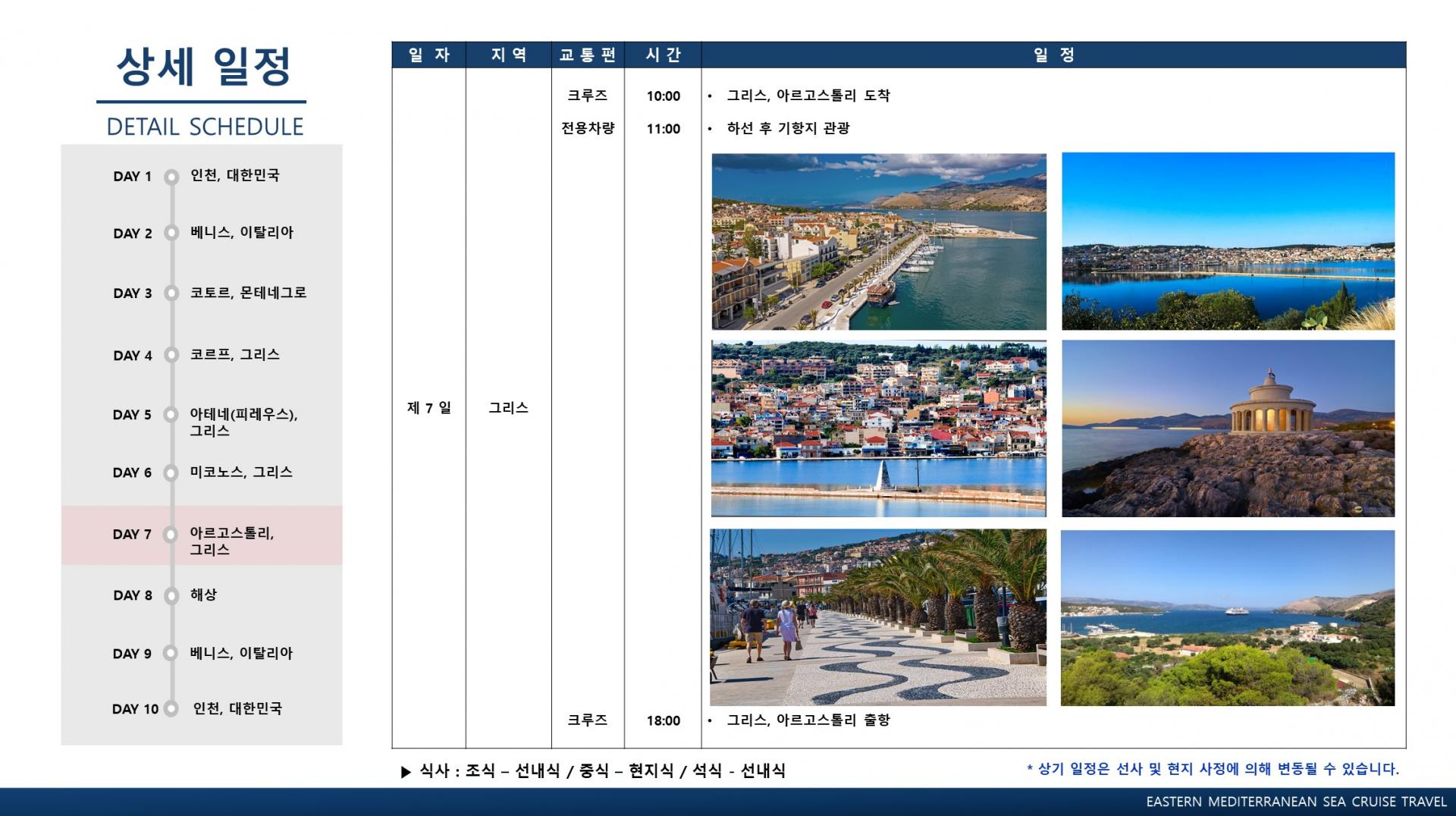Click the '베니스, 이탈리아' text beside DAY 2
The width and height of the screenshot is (1456, 816).
click(242, 232)
